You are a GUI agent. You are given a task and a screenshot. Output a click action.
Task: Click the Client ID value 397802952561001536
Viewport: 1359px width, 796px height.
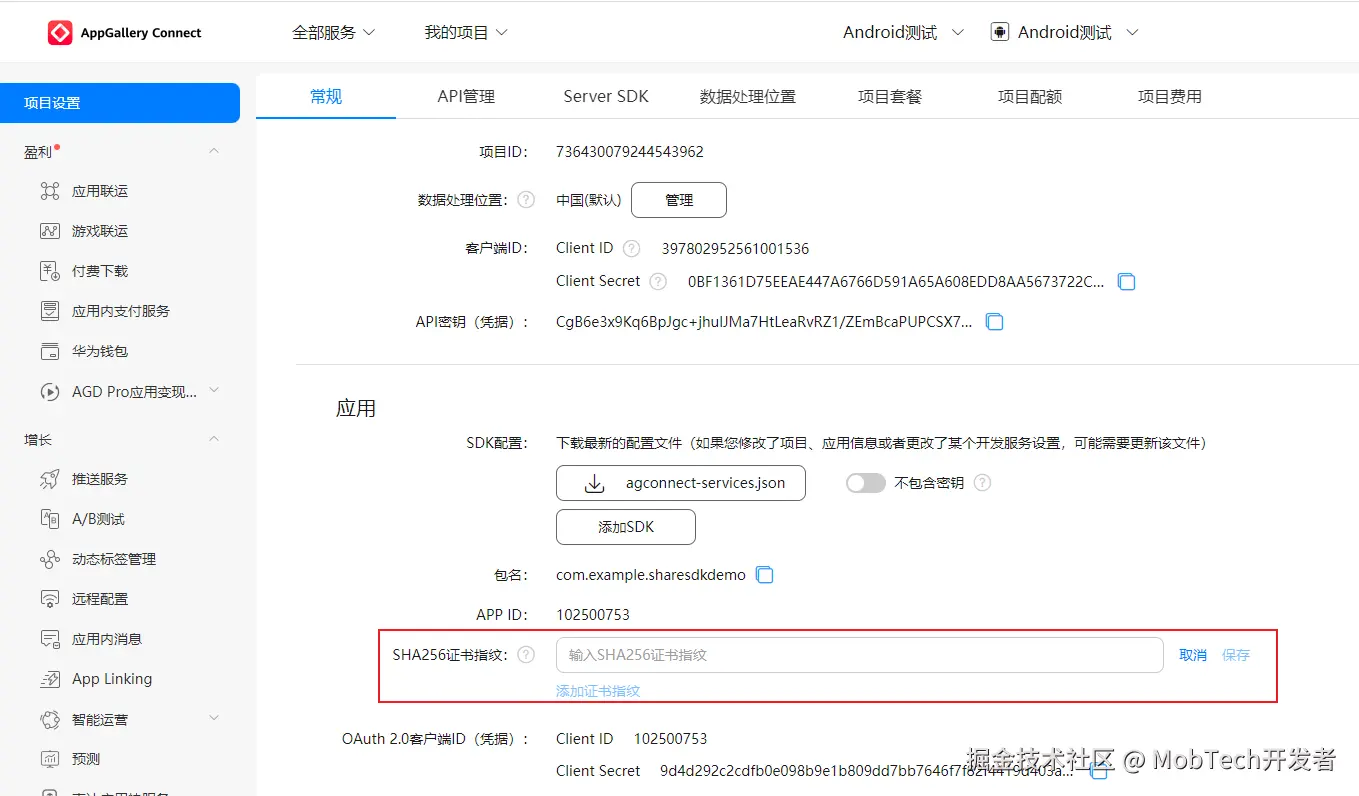tap(736, 248)
